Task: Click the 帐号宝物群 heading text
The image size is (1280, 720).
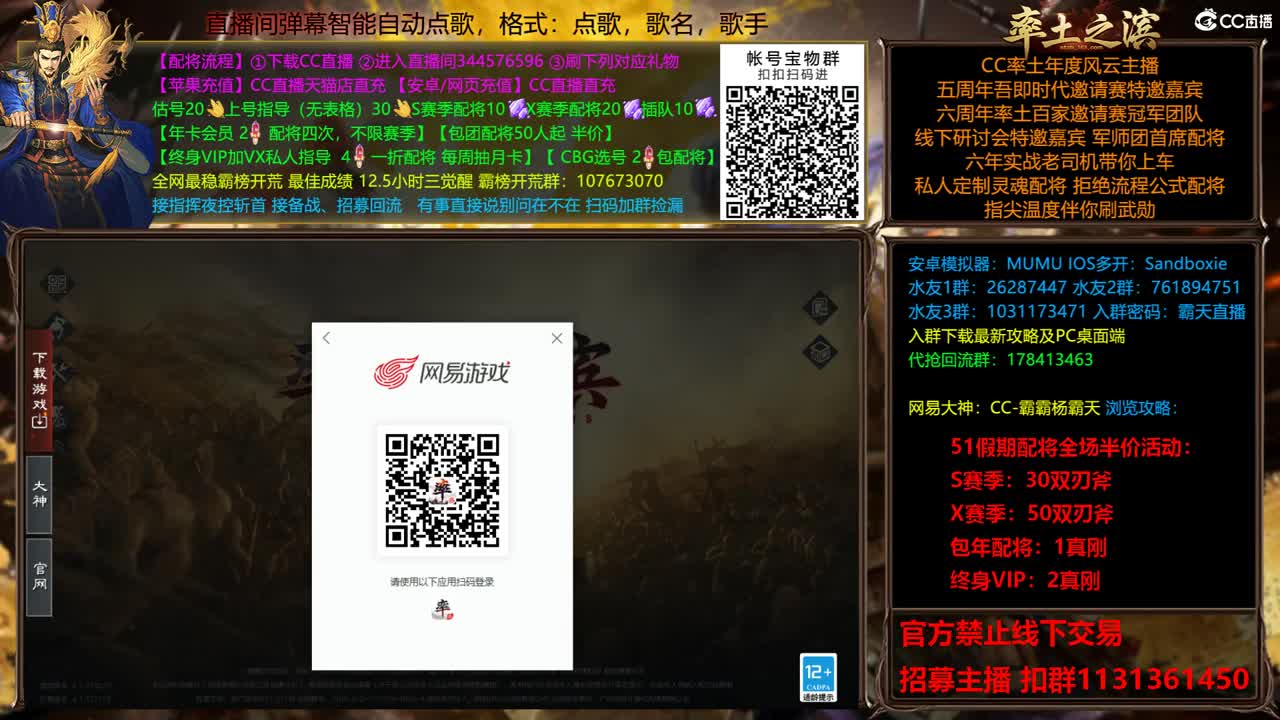Action: pyautogui.click(x=792, y=59)
